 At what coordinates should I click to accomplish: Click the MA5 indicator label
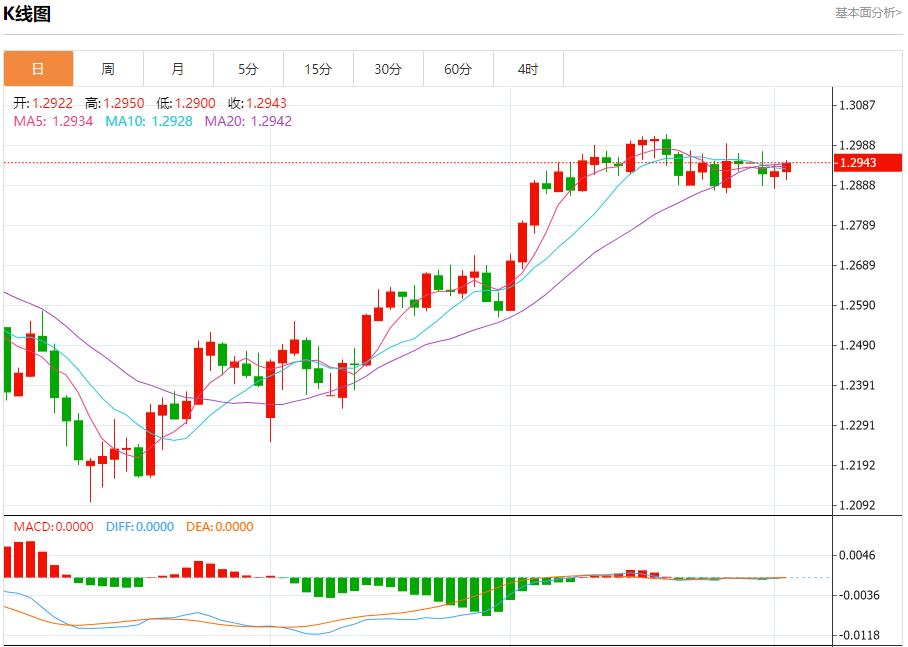point(53,121)
